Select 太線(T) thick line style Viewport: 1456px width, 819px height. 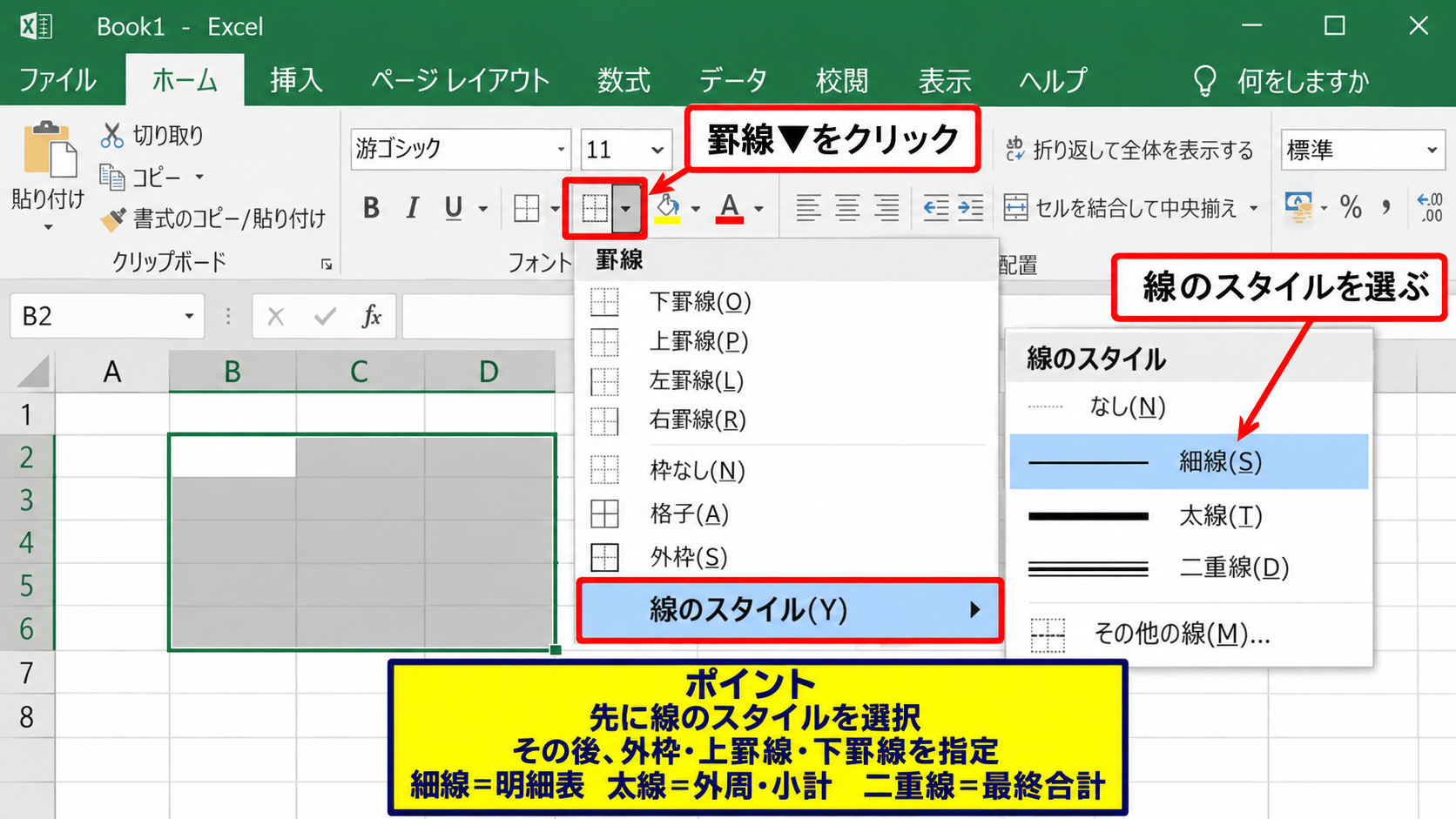[1190, 516]
